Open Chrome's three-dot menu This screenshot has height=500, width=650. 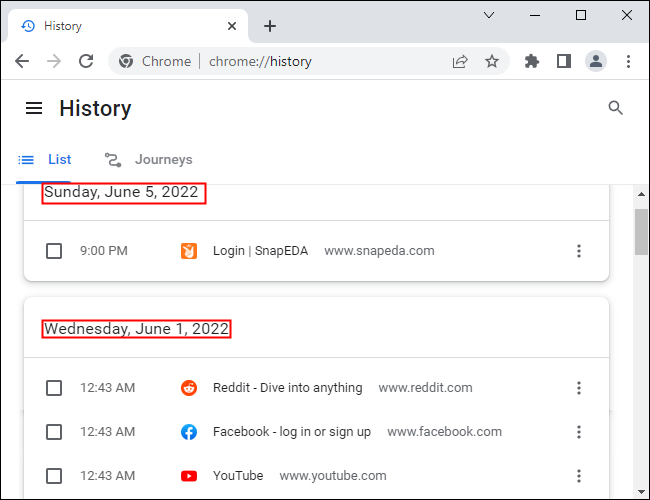coord(628,61)
